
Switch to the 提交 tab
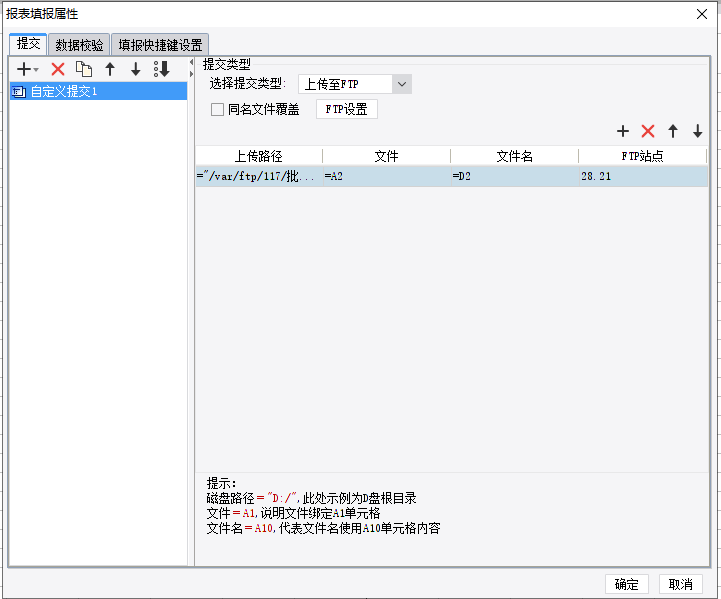point(29,44)
